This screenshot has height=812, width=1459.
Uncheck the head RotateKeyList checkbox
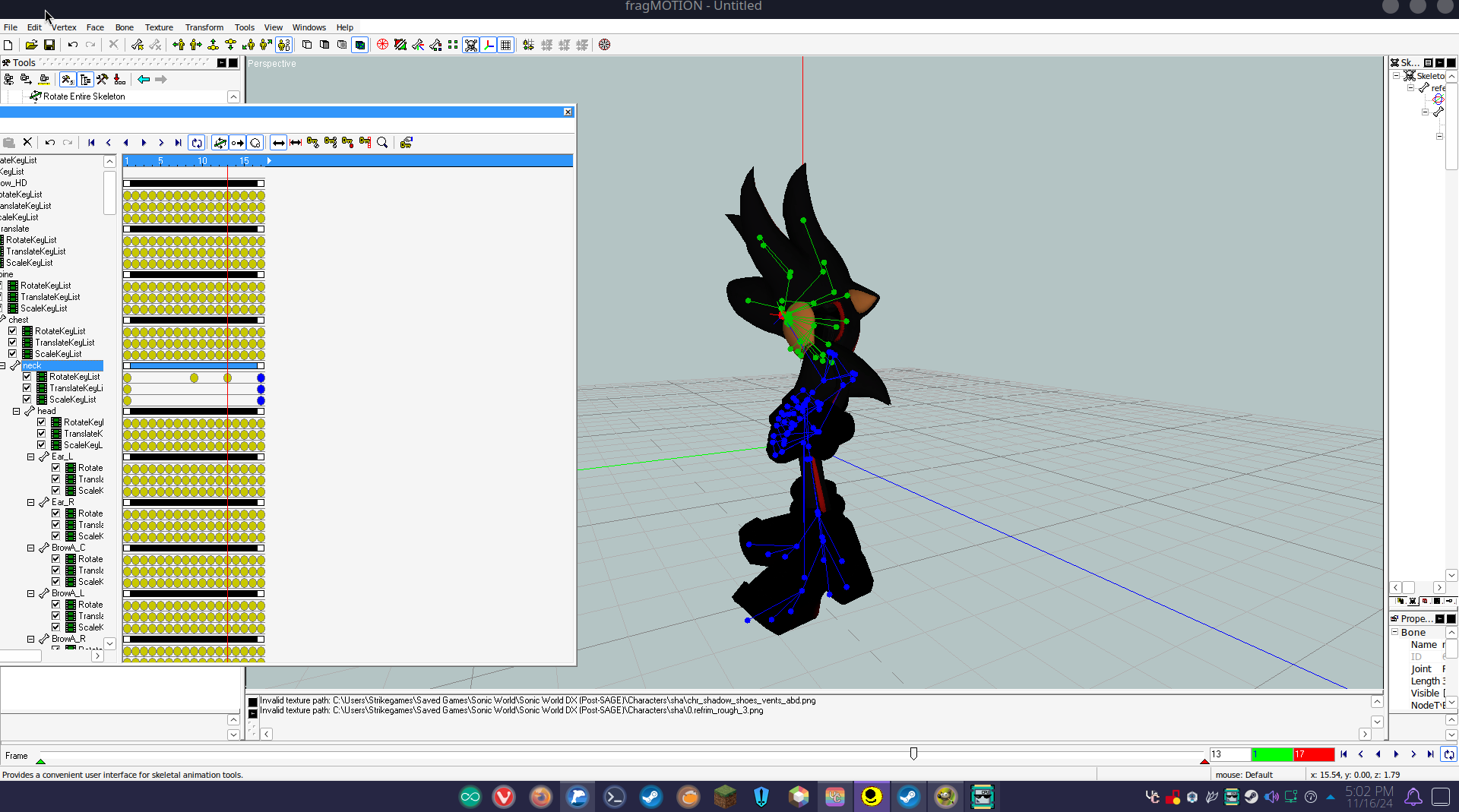[x=42, y=422]
